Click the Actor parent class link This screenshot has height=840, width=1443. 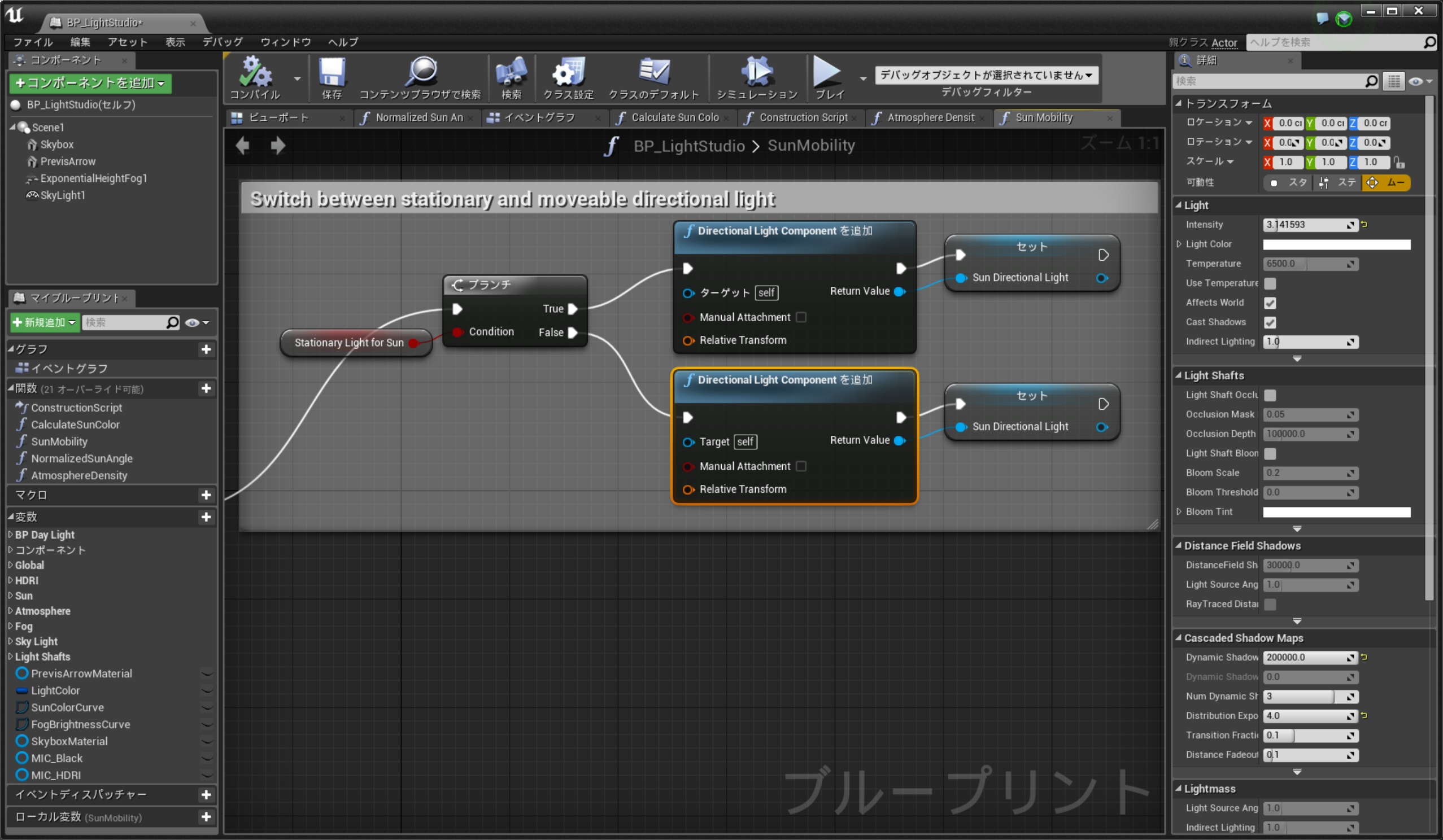(1224, 42)
